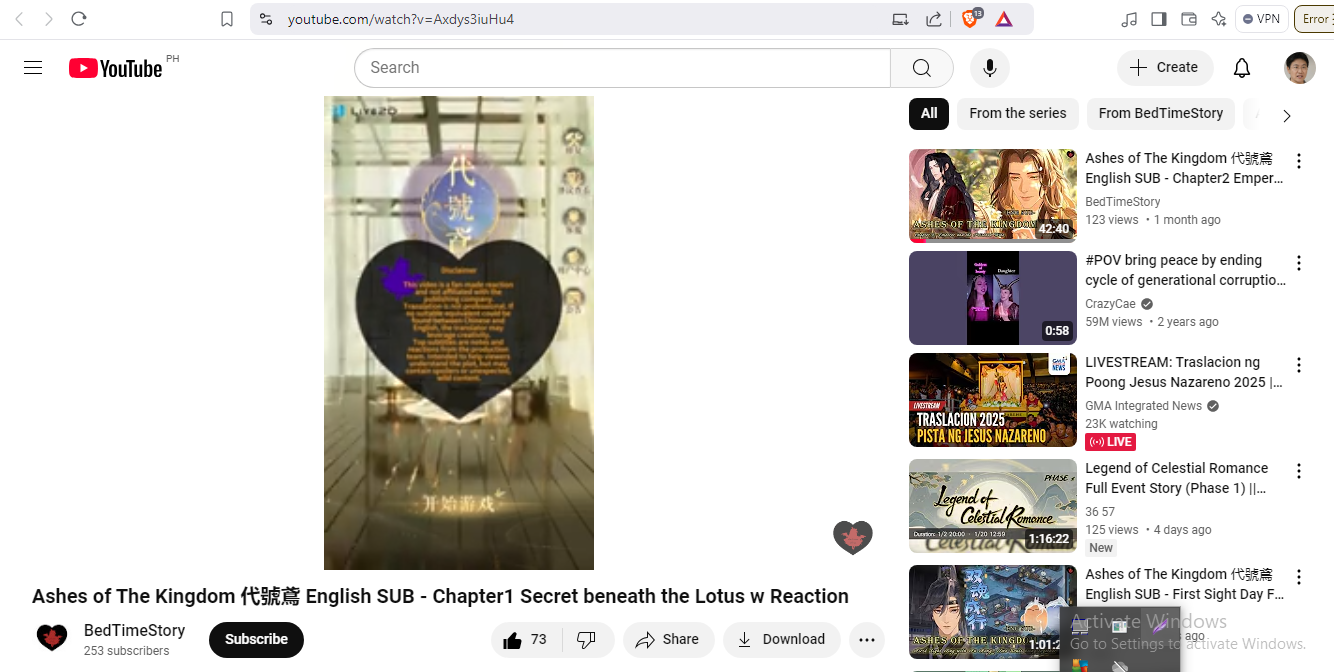
Task: Open Brave Shields lion icon
Action: 970,19
